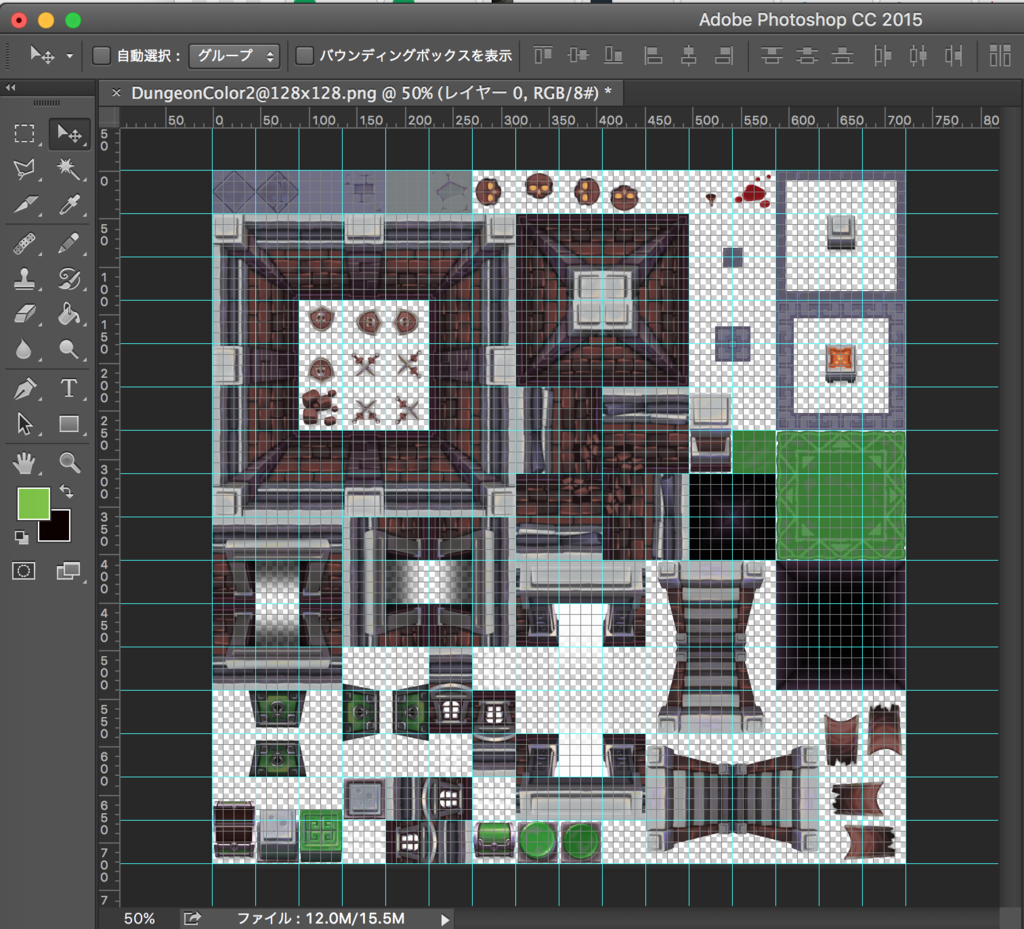Viewport: 1024px width, 929px height.
Task: Align bottom edges of layers
Action: click(x=613, y=55)
